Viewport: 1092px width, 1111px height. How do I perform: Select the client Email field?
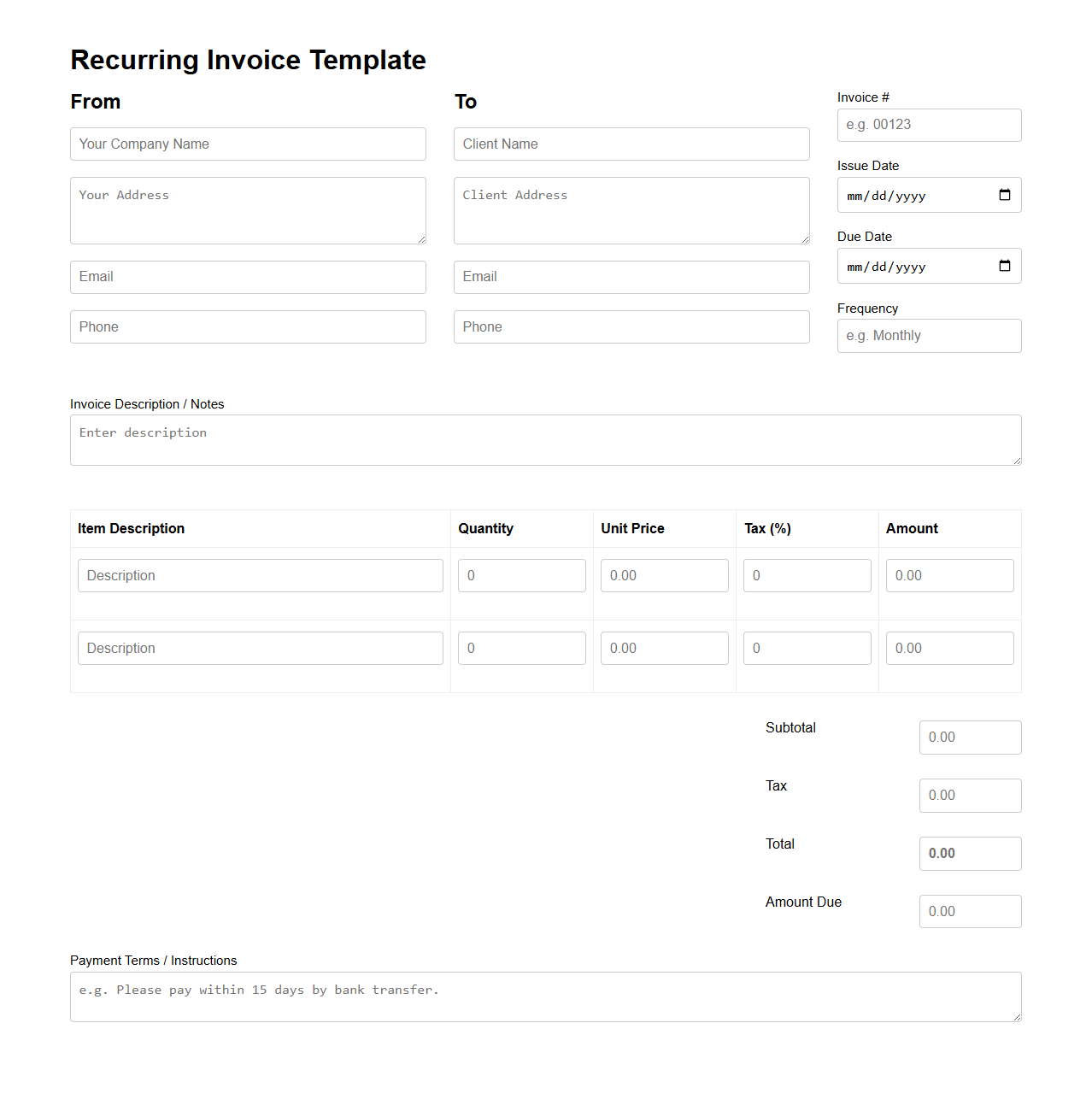point(631,277)
